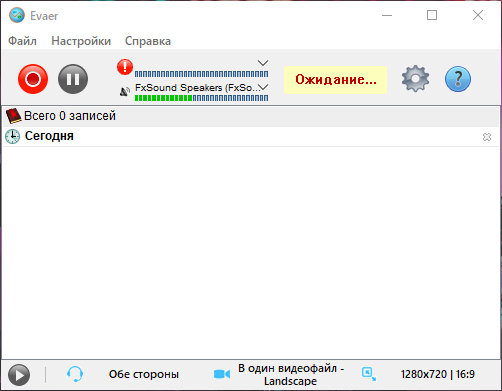Click the Обе стороны audio mode option
The image size is (502, 391).
pyautogui.click(x=144, y=374)
